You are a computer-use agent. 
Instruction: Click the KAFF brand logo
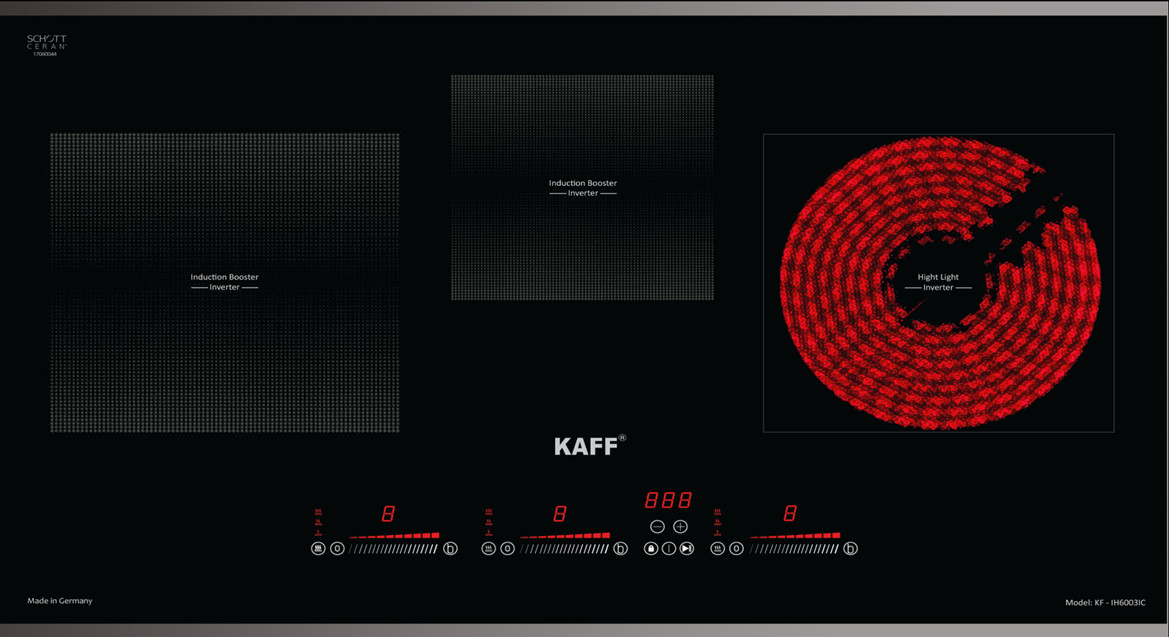point(589,446)
